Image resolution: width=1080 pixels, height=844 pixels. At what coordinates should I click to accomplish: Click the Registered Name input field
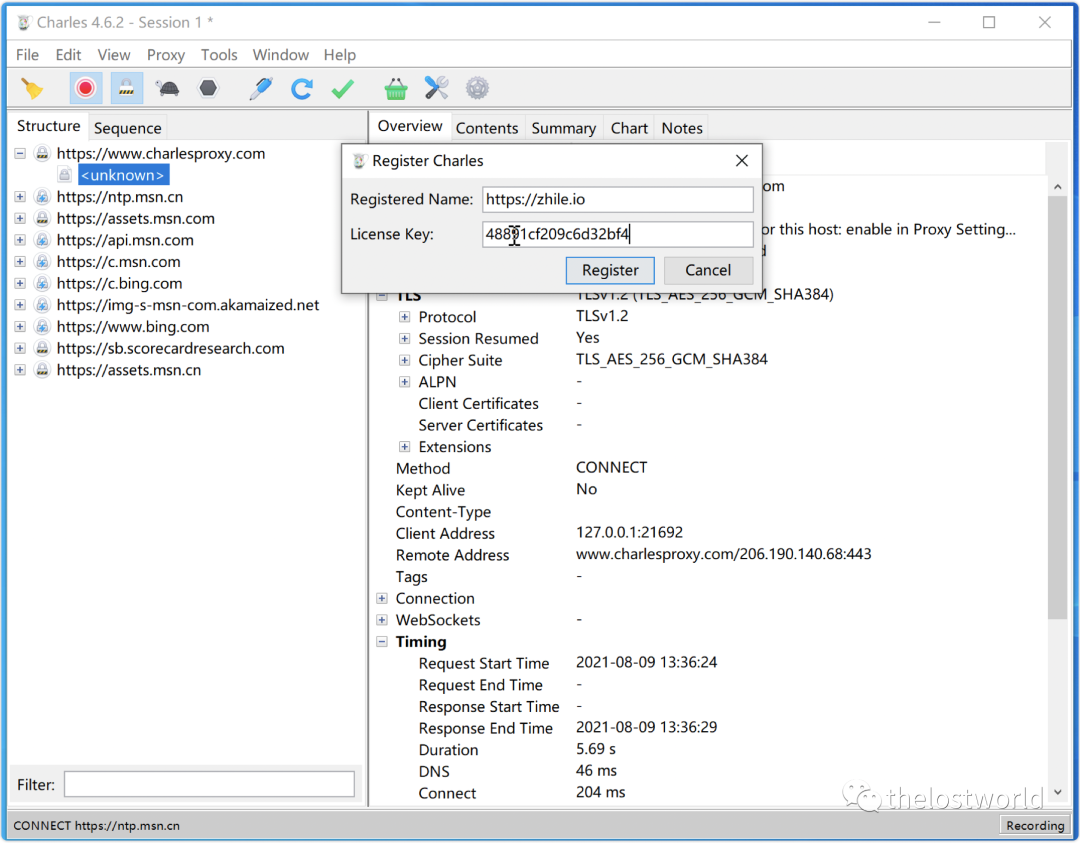pyautogui.click(x=617, y=199)
